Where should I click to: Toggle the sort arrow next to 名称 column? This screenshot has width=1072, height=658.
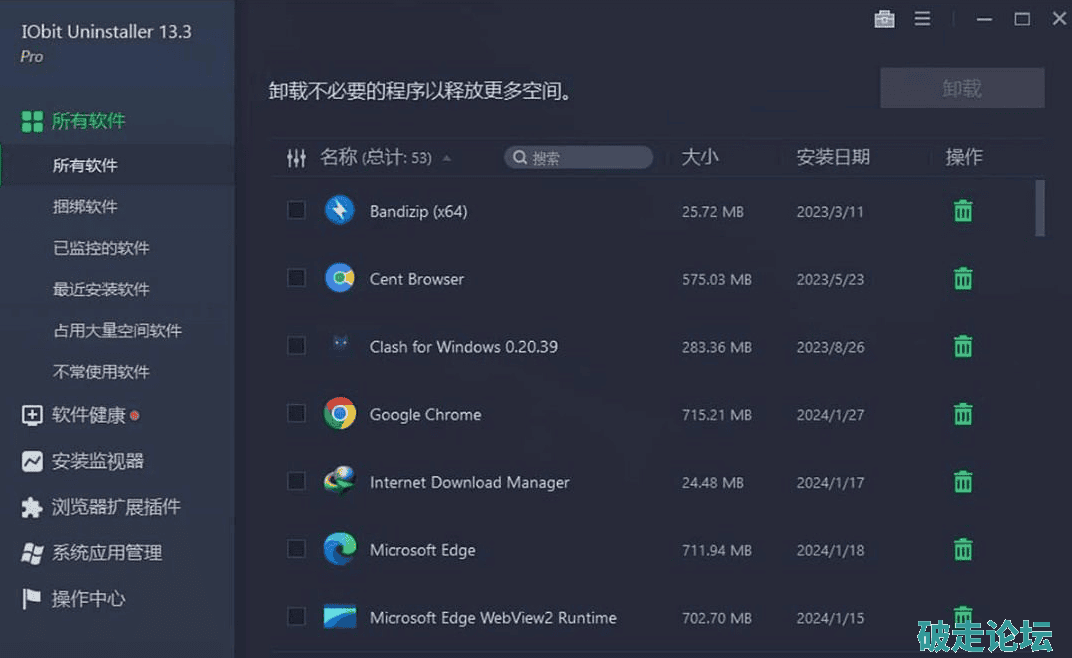(x=446, y=158)
